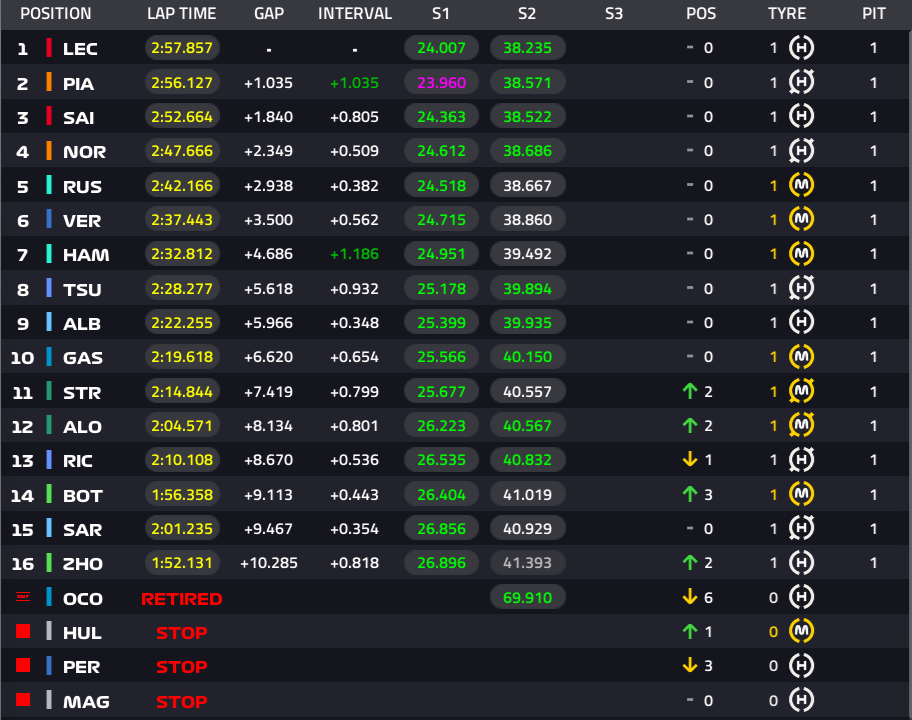Click the STOP status for HUL
This screenshot has height=720, width=912.
tap(181, 633)
